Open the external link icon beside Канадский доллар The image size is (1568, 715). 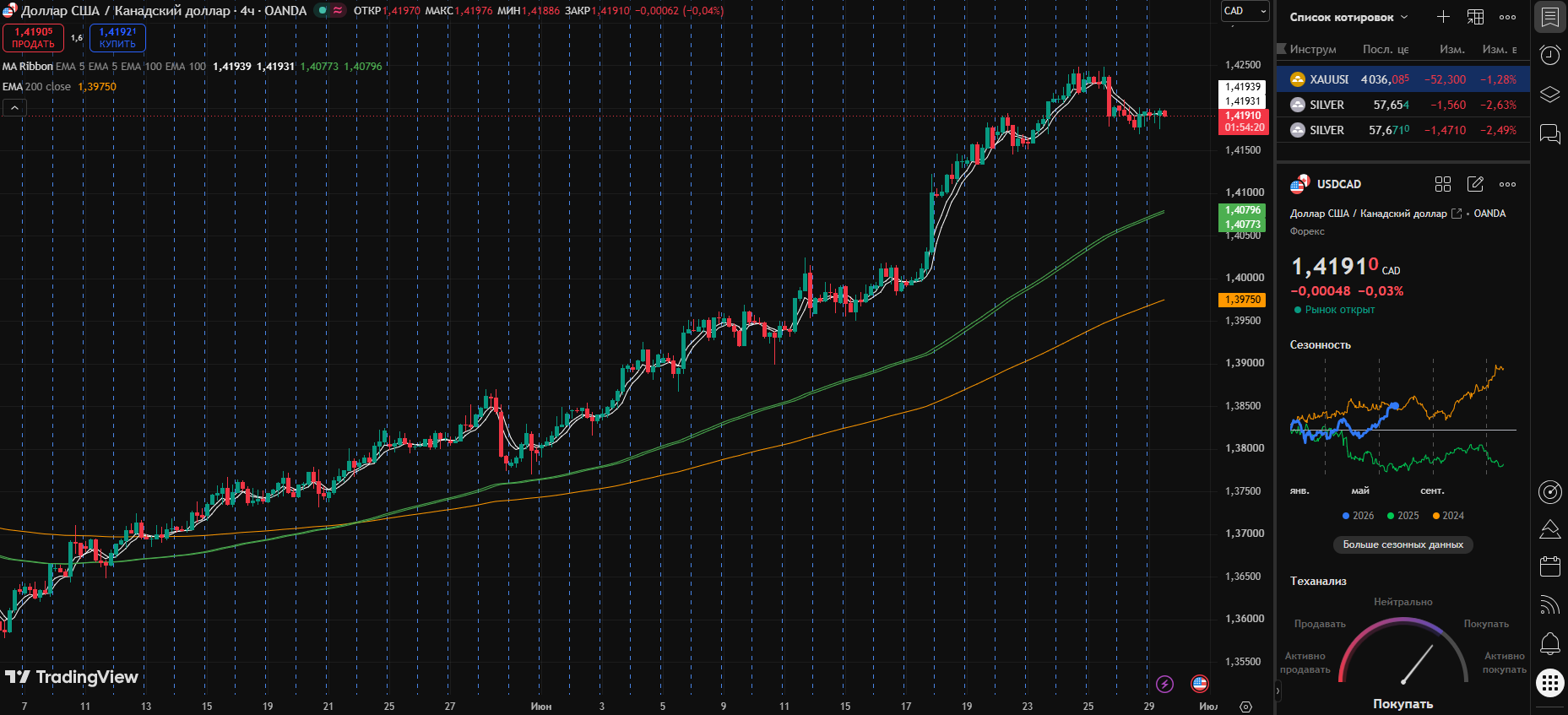(1457, 214)
